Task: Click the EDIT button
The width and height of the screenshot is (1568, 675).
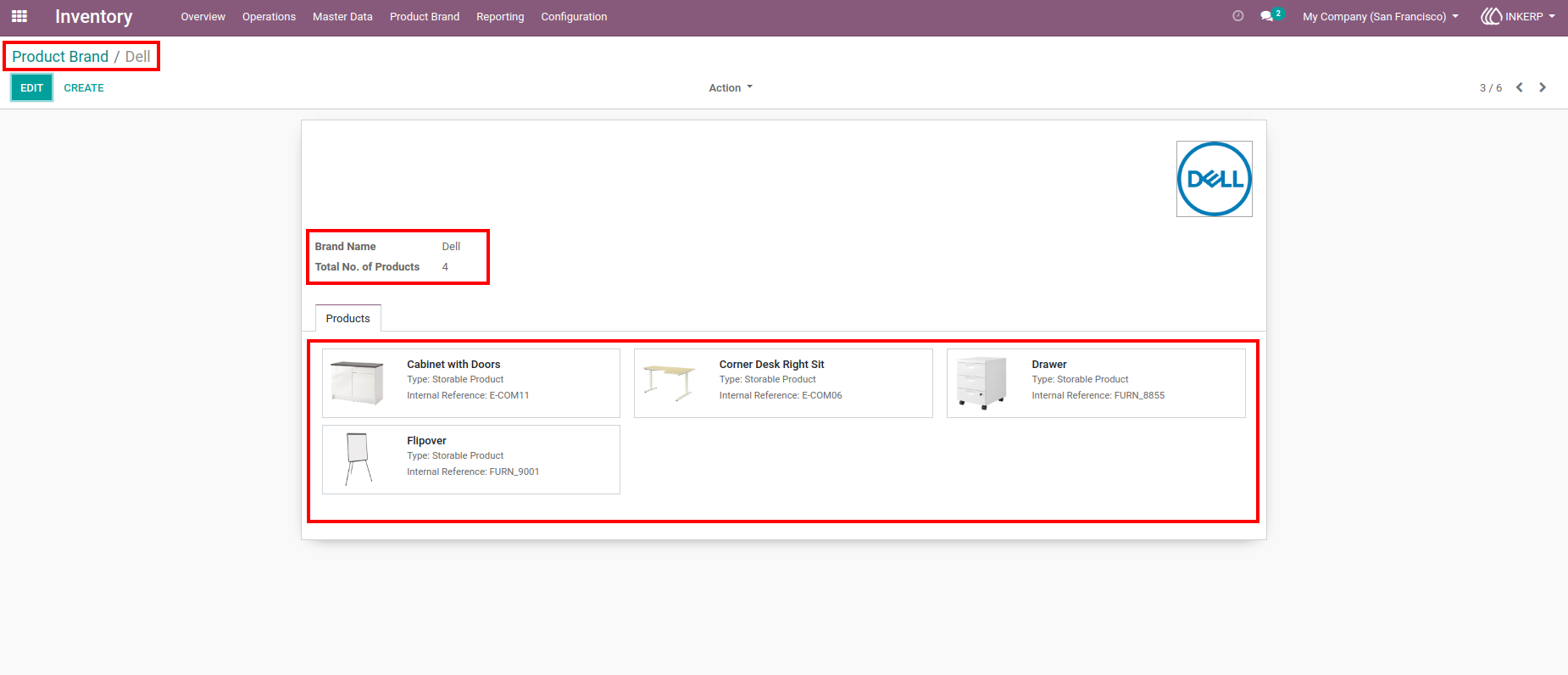Action: [x=31, y=87]
